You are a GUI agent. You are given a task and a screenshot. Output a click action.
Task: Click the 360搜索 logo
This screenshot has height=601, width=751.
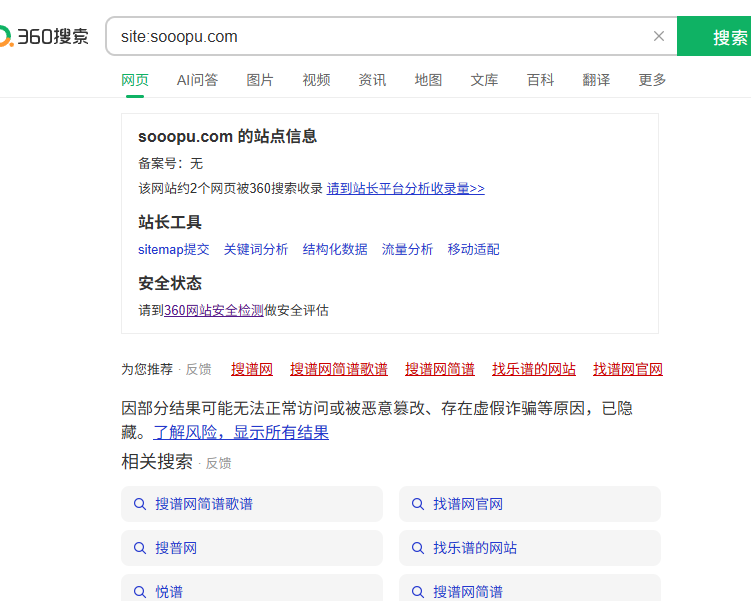point(45,36)
